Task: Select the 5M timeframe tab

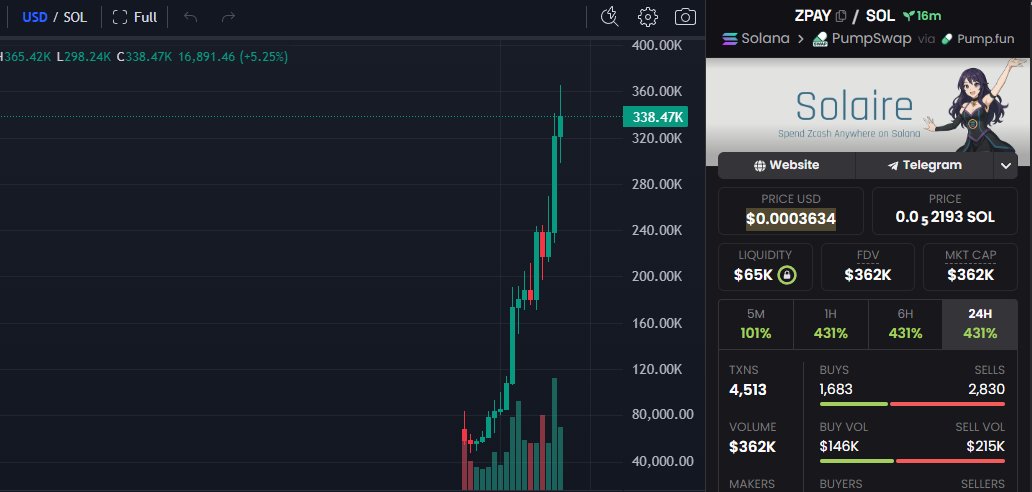Action: click(756, 324)
